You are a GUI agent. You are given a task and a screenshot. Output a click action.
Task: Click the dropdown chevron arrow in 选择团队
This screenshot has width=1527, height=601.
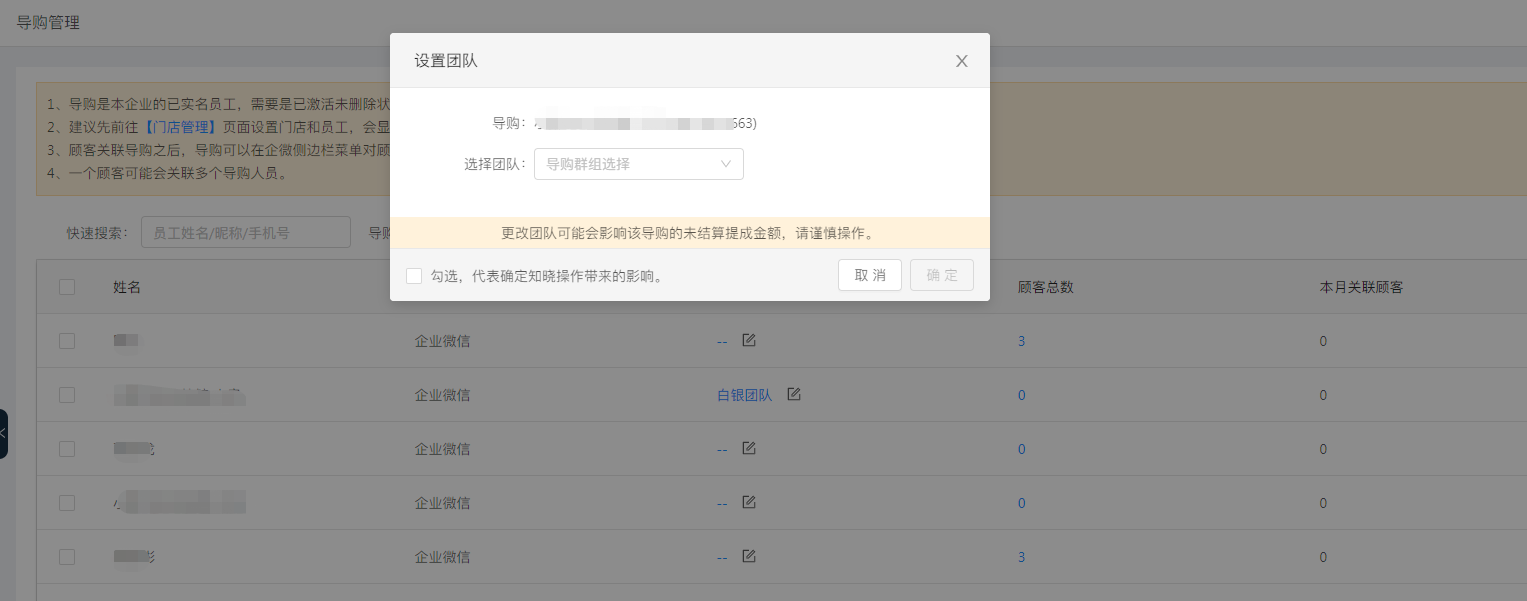point(726,164)
